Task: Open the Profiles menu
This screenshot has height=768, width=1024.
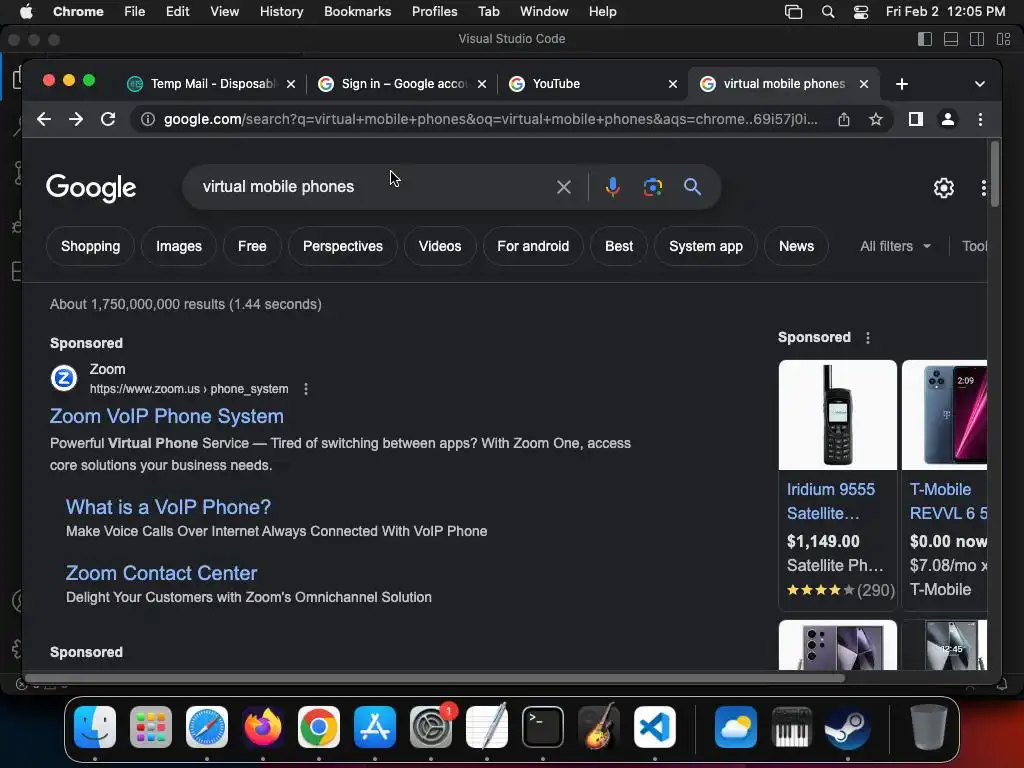Action: point(434,12)
